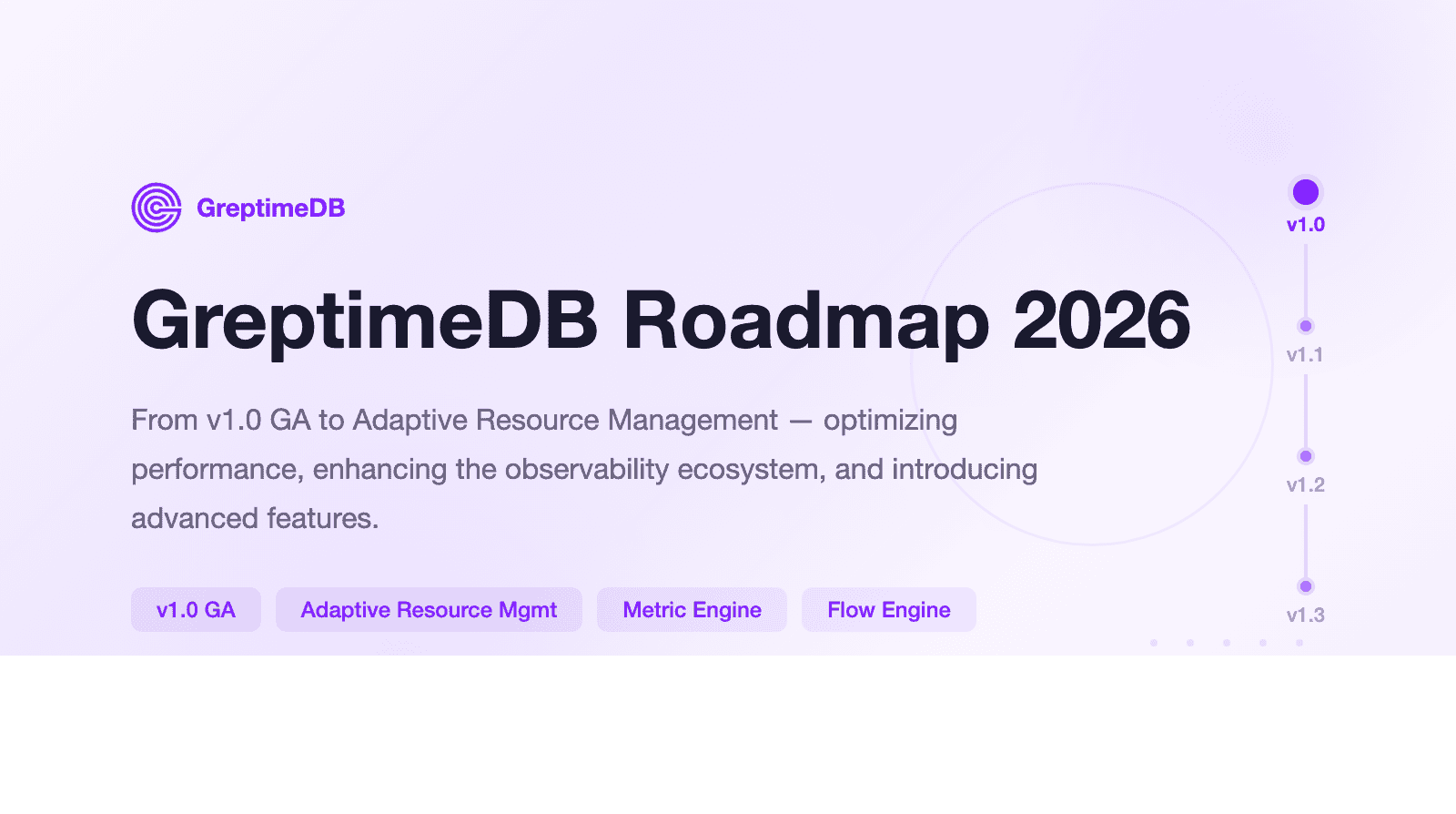This screenshot has width=1456, height=814.
Task: Click timeline line between v1.0 and v1.1
Action: [1306, 278]
